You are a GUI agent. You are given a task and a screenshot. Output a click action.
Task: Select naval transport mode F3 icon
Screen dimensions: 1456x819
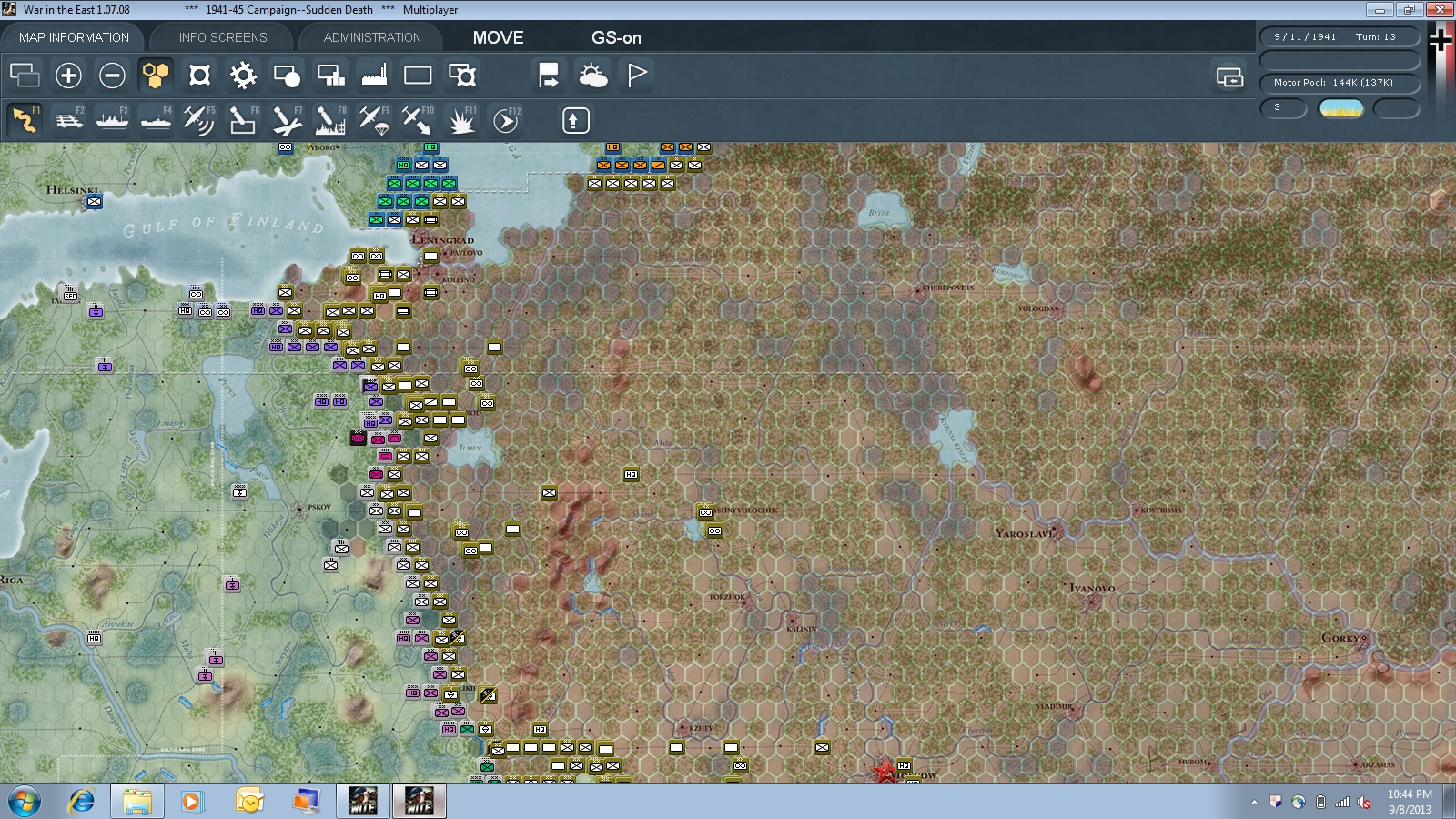coord(112,120)
